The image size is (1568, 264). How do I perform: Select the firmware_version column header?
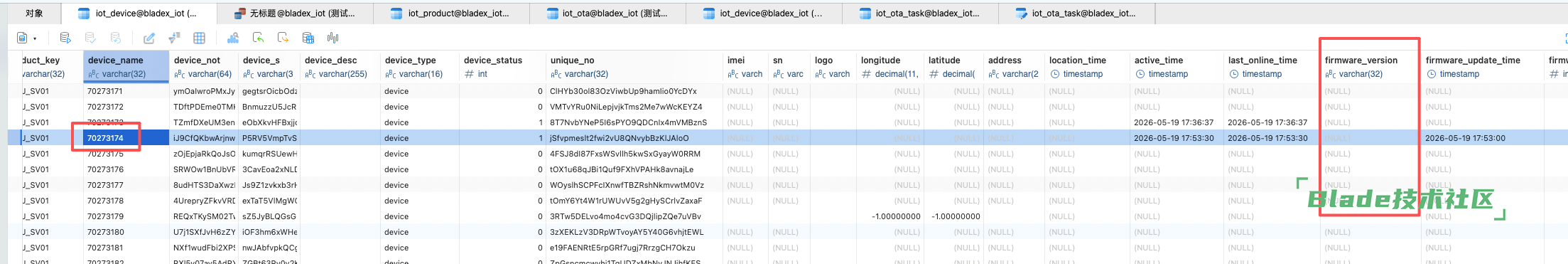coord(1370,67)
